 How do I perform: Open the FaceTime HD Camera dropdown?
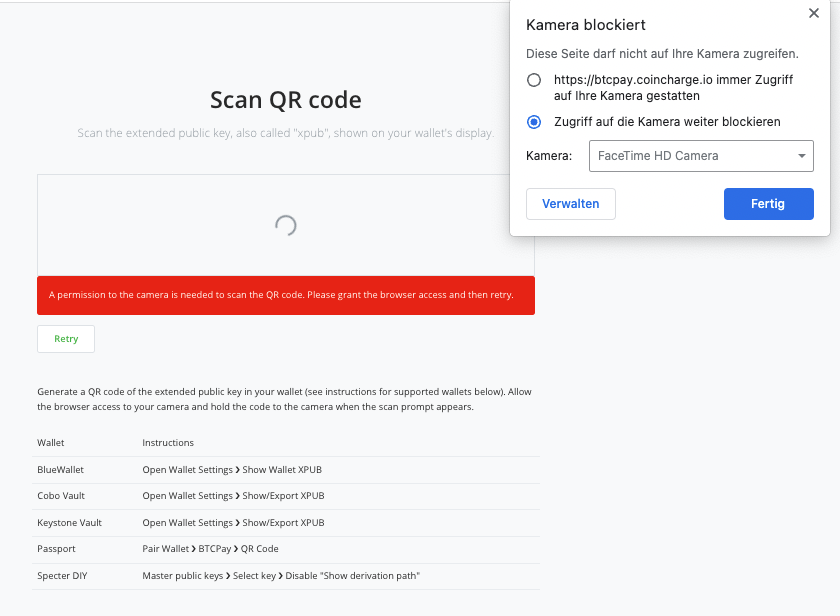click(x=701, y=156)
